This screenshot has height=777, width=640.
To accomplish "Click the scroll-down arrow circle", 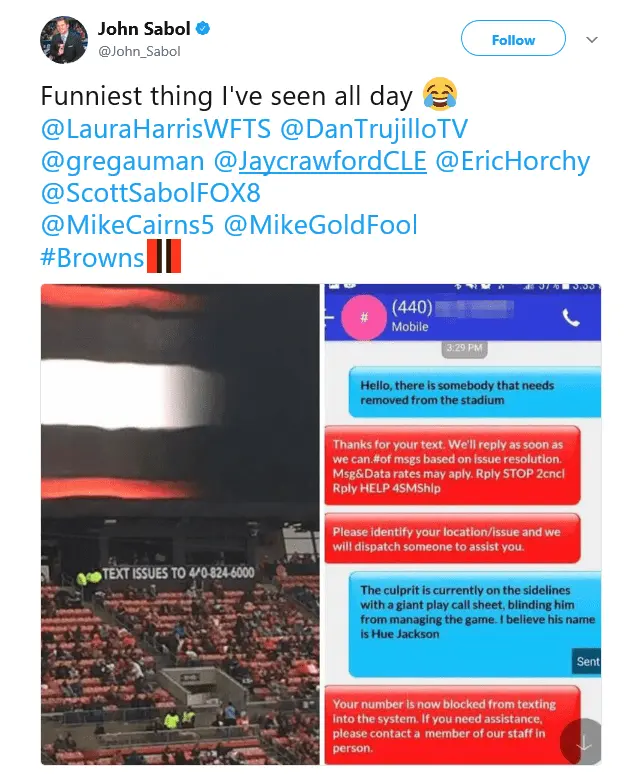I will click(581, 741).
